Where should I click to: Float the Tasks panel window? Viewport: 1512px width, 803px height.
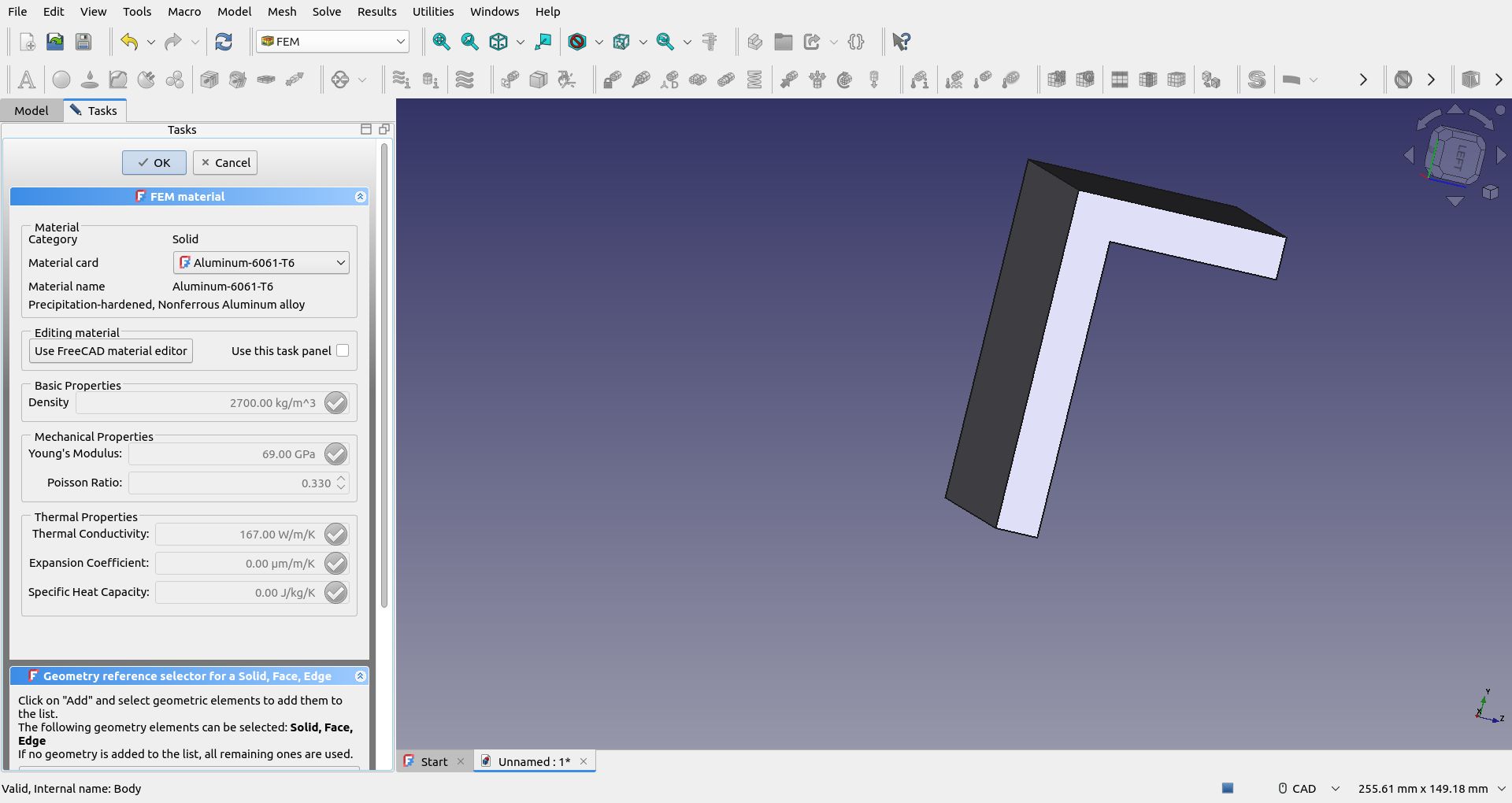pyautogui.click(x=384, y=129)
